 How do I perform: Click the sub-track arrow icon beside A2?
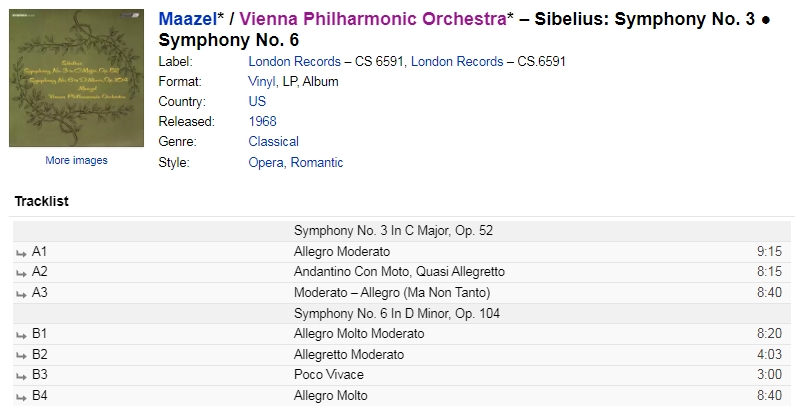pos(21,273)
